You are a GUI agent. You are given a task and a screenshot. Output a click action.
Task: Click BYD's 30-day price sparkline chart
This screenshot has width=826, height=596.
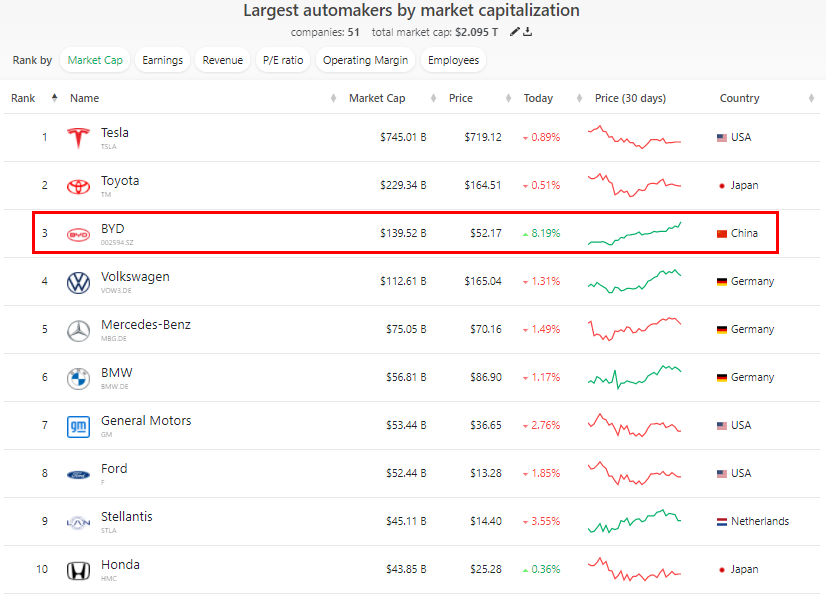[635, 233]
